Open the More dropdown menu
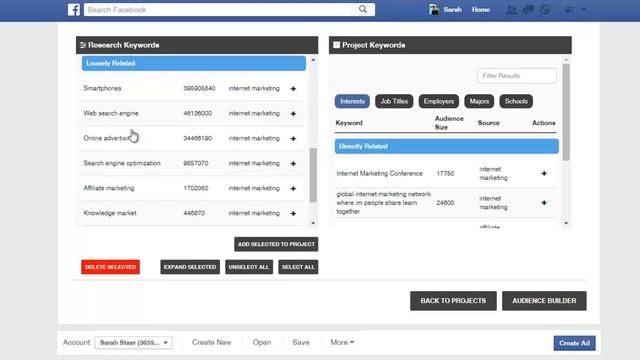This screenshot has height=360, width=640. click(342, 342)
